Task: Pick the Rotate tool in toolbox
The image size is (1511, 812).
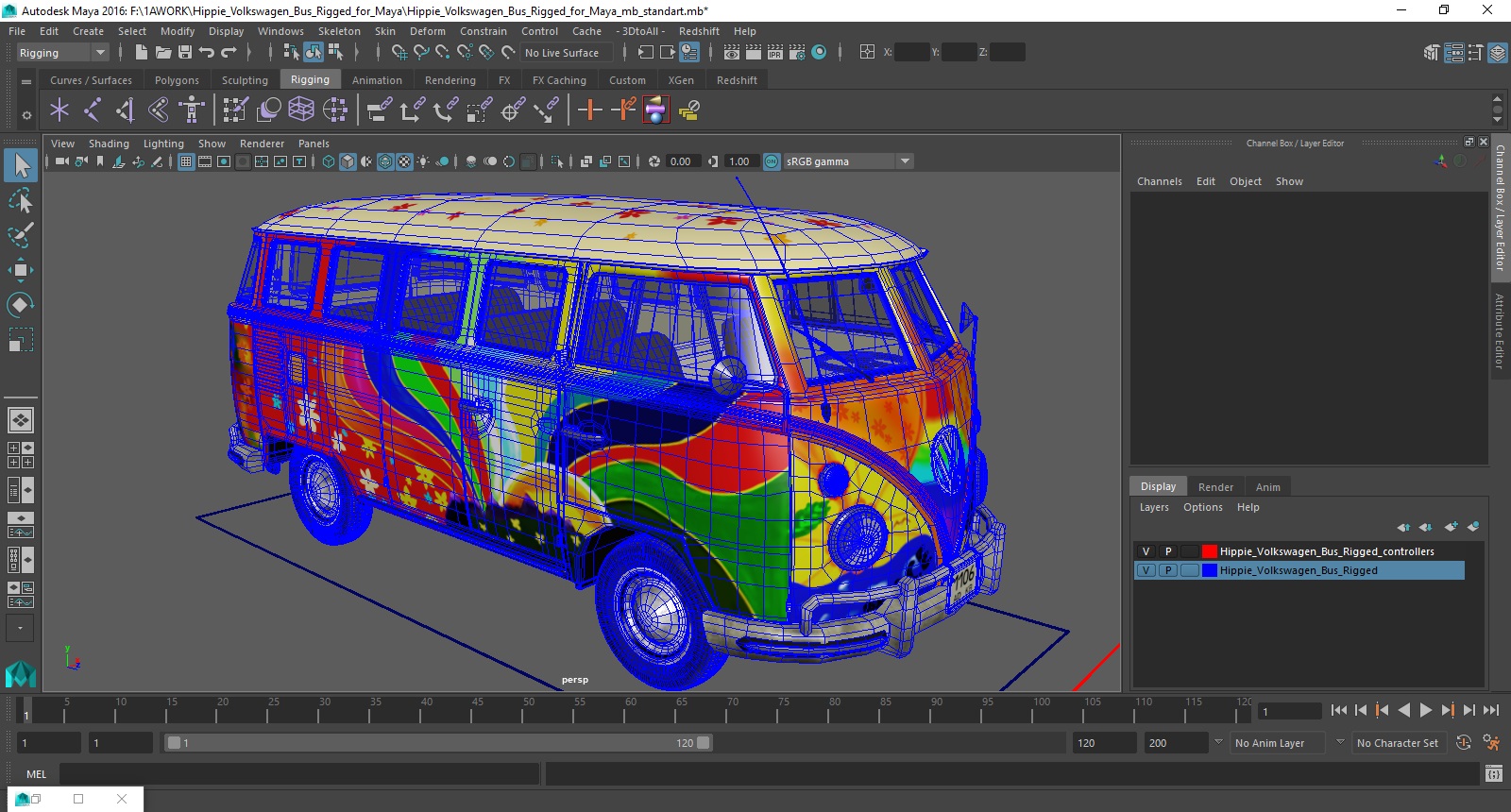Action: click(20, 304)
